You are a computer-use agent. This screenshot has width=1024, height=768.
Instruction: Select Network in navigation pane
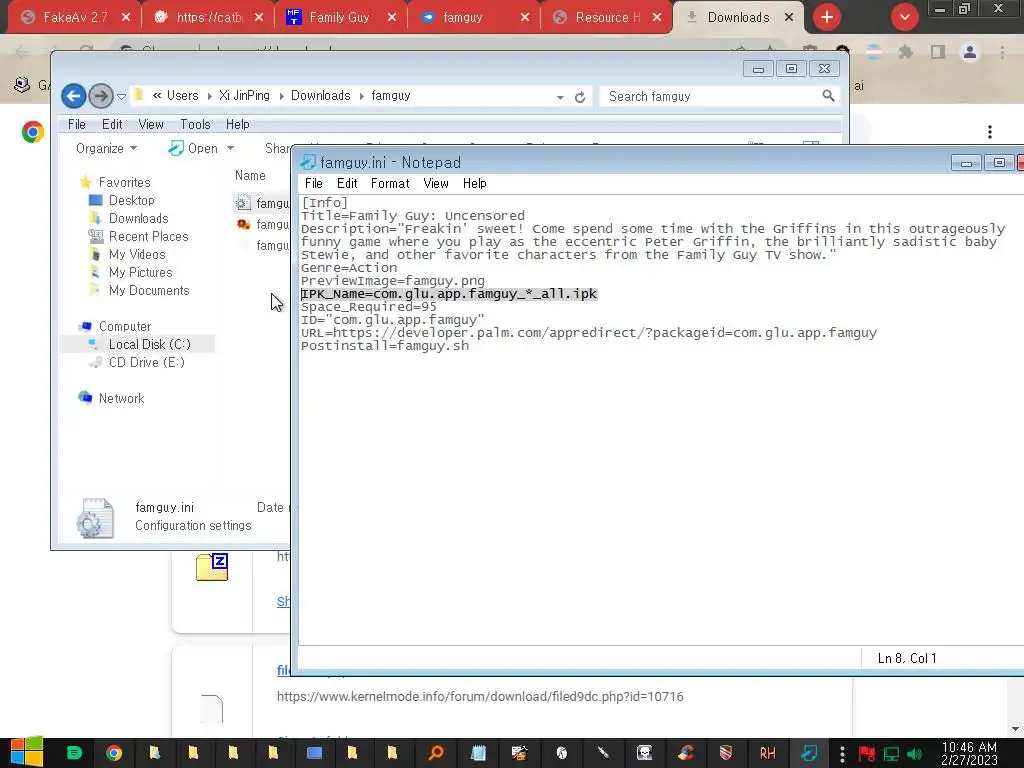(x=121, y=398)
